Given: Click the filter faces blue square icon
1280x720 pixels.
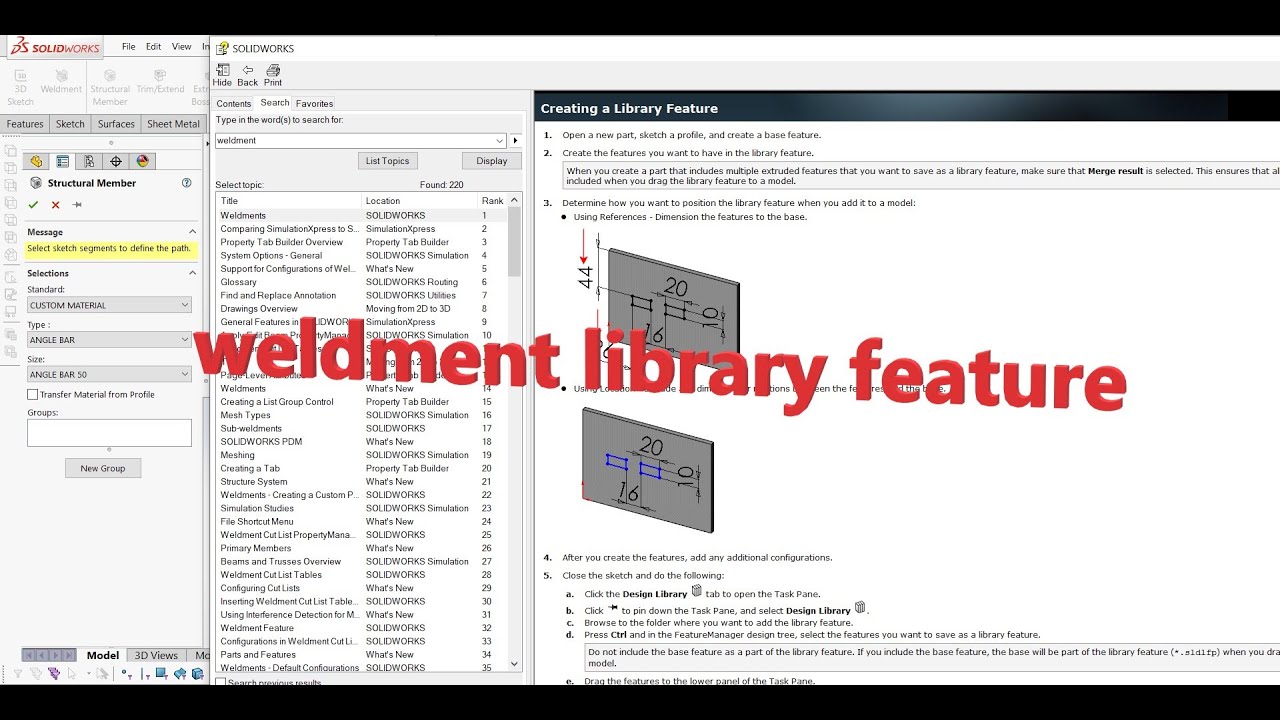Looking at the screenshot, I should click(161, 673).
